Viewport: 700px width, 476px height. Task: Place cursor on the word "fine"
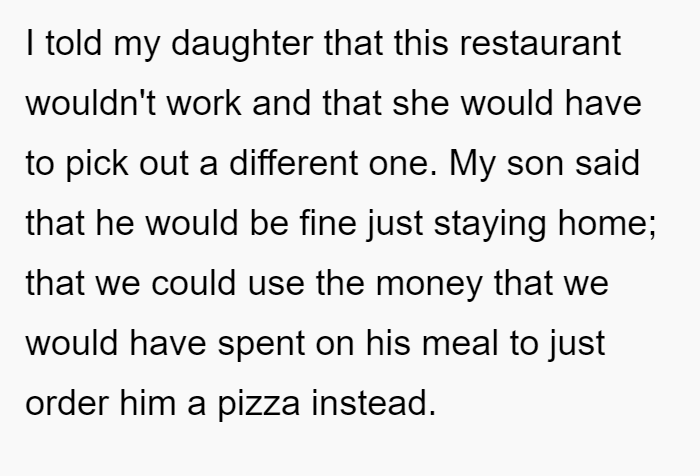[x=328, y=223]
